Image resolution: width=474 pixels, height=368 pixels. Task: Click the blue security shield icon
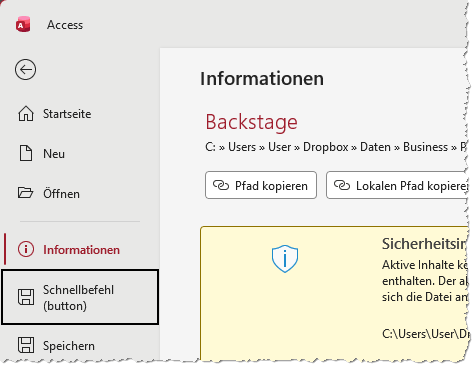pyautogui.click(x=285, y=259)
